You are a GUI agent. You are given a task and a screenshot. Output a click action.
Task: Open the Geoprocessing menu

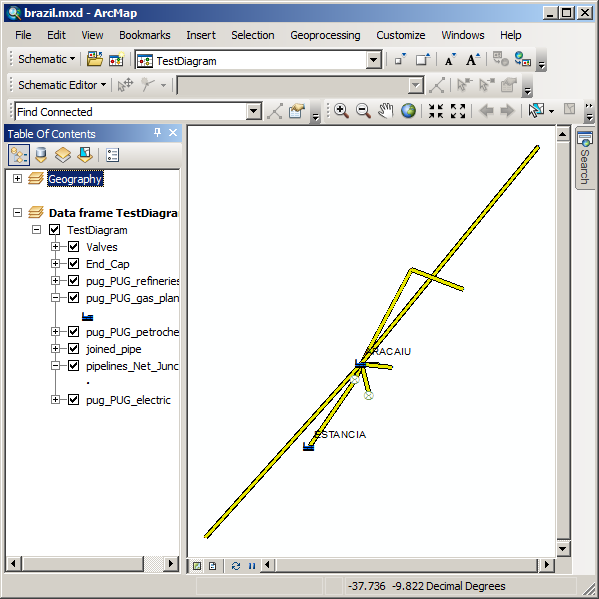pyautogui.click(x=325, y=35)
